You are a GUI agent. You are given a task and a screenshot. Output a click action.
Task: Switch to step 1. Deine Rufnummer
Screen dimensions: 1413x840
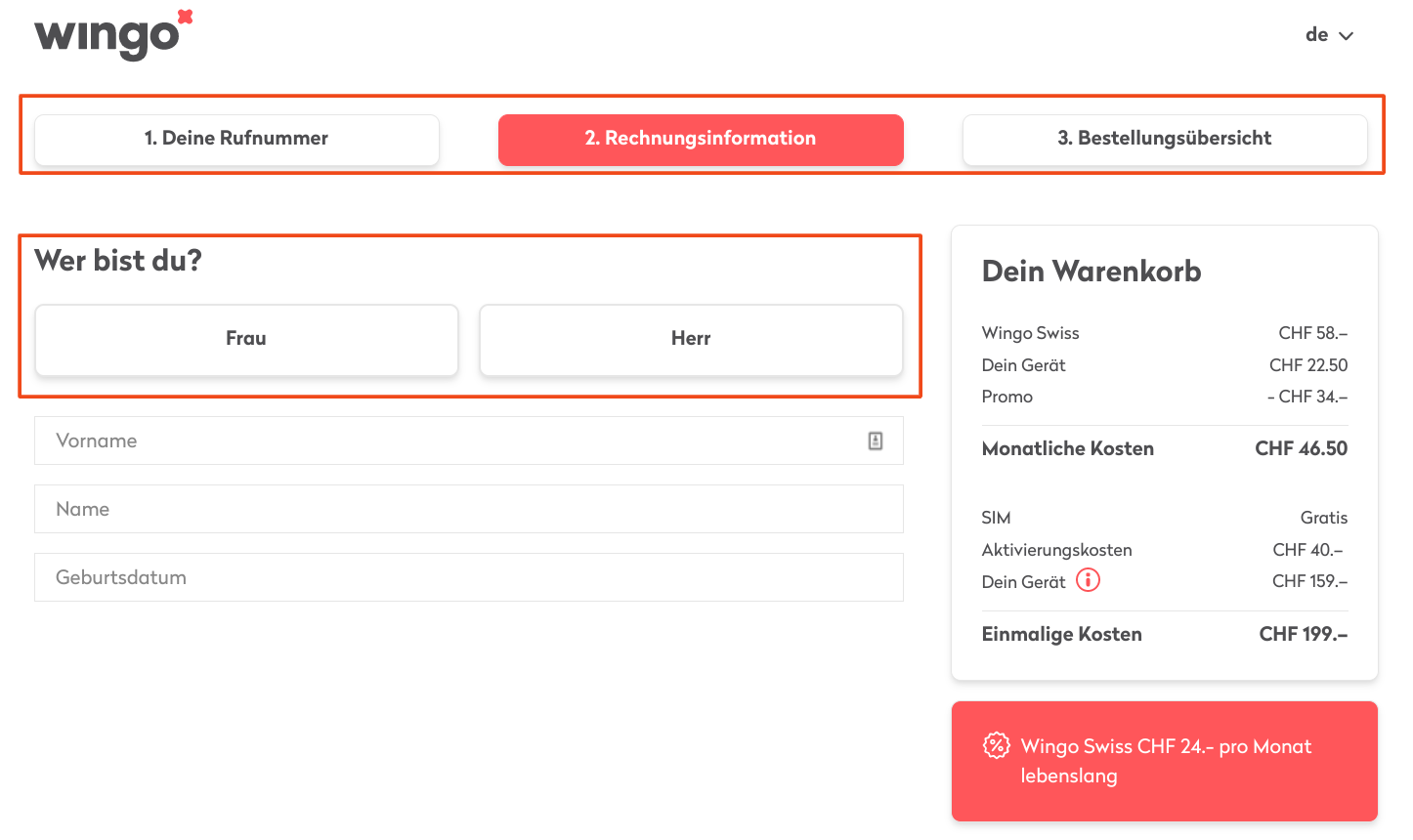click(236, 139)
